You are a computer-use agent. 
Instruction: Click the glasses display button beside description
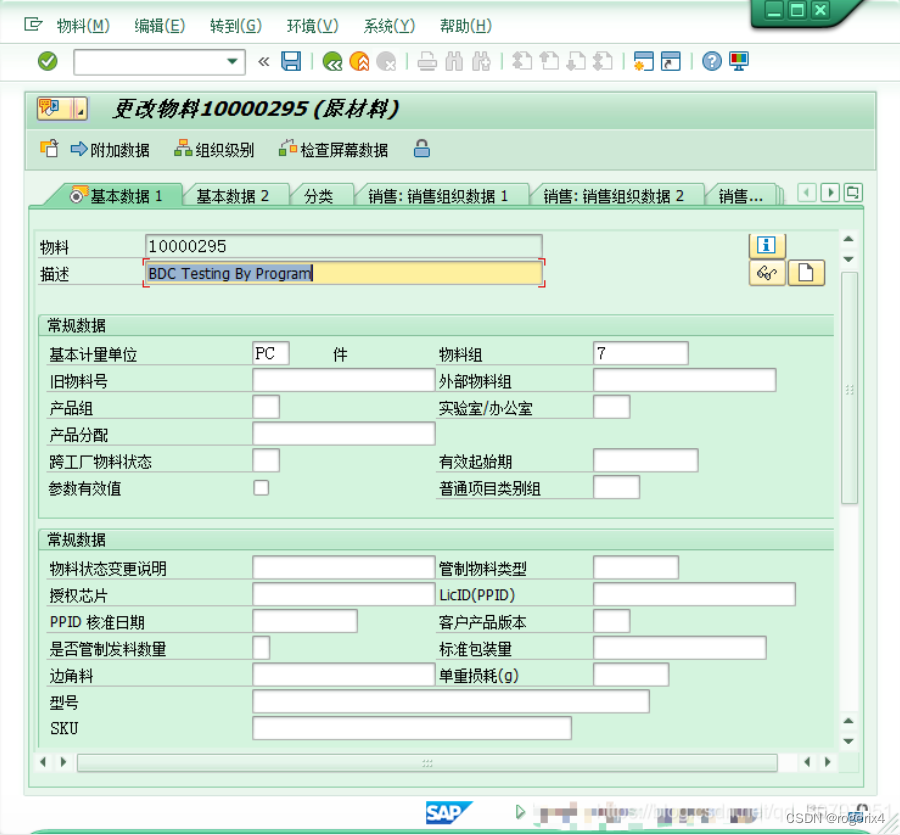click(x=767, y=273)
